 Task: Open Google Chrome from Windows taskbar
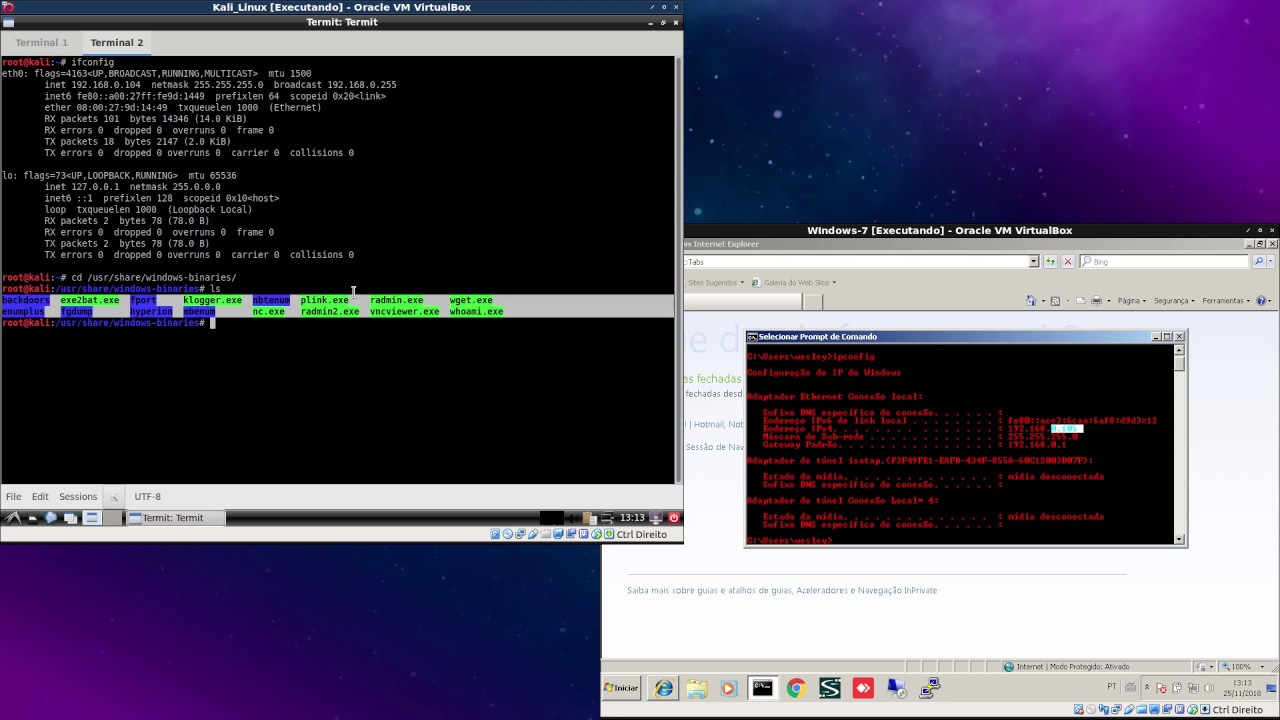(796, 688)
